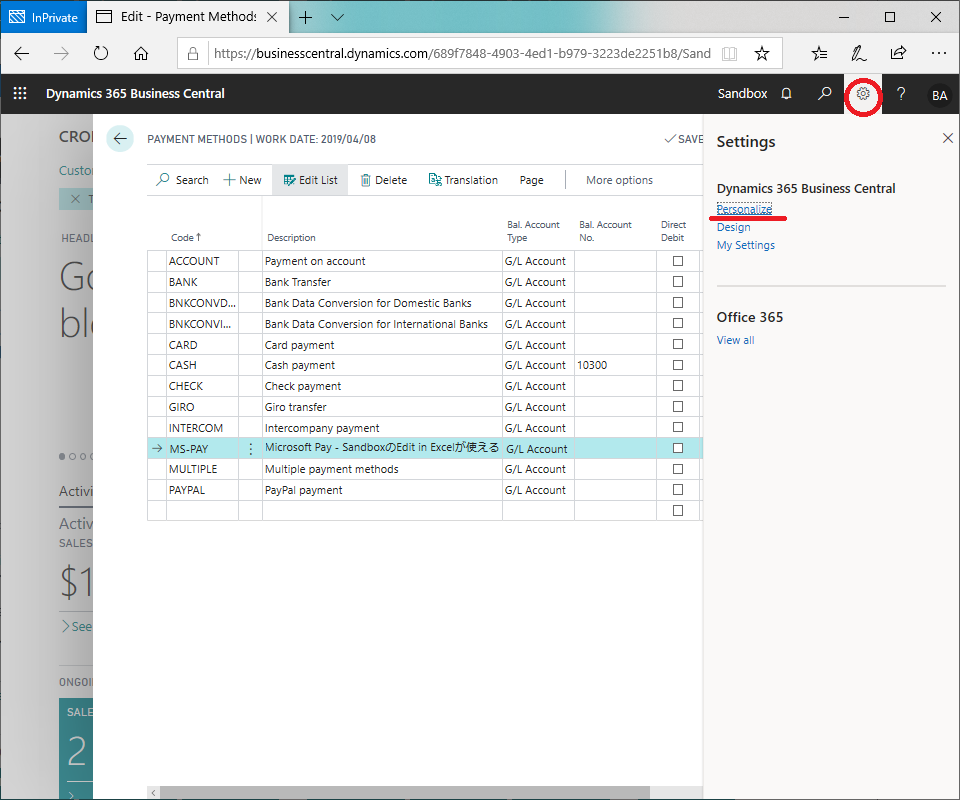The height and width of the screenshot is (800, 960).
Task: Open the browser settings and more menu
Action: 938,54
